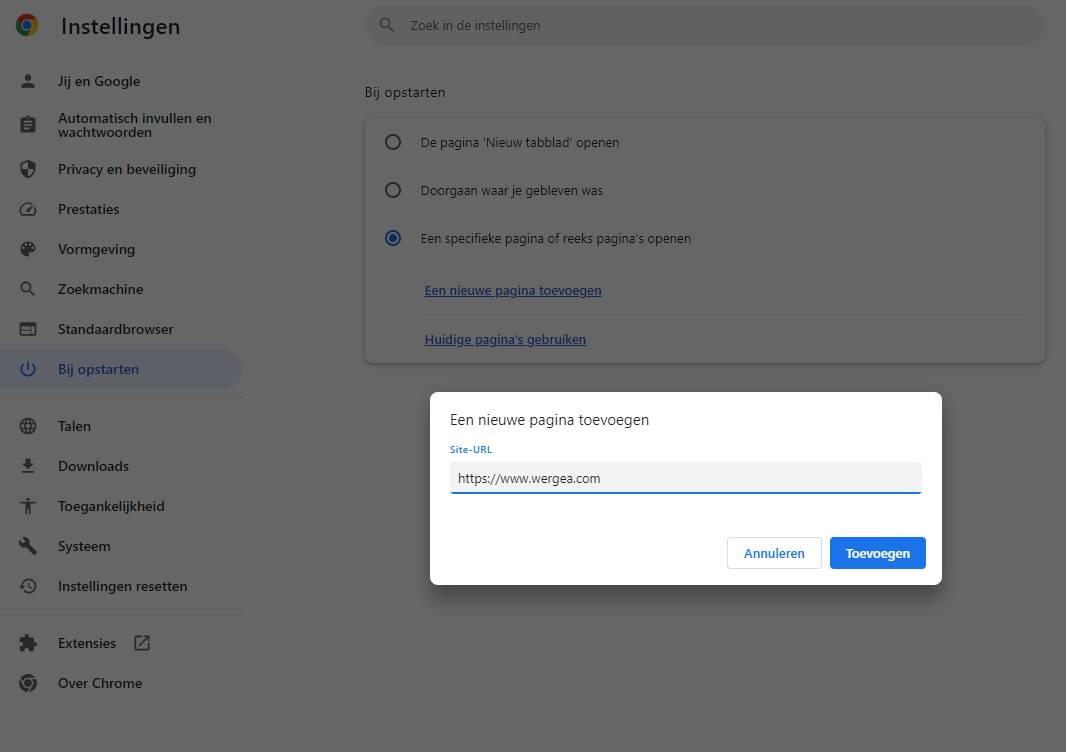Click the wrench icon for Systeem
1066x752 pixels.
click(x=28, y=547)
